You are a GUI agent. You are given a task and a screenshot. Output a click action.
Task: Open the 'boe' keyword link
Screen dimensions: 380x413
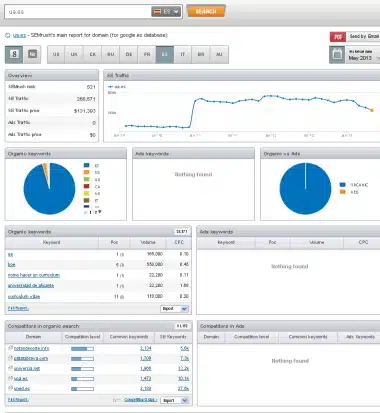tap(11, 265)
